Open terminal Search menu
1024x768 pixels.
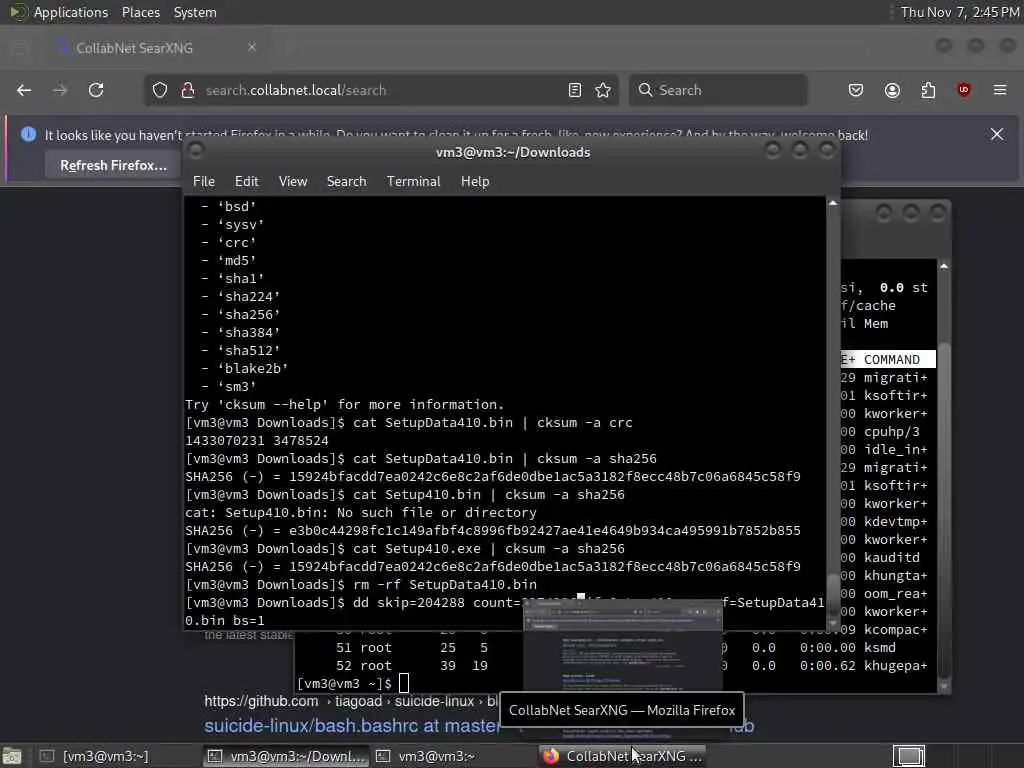click(346, 182)
